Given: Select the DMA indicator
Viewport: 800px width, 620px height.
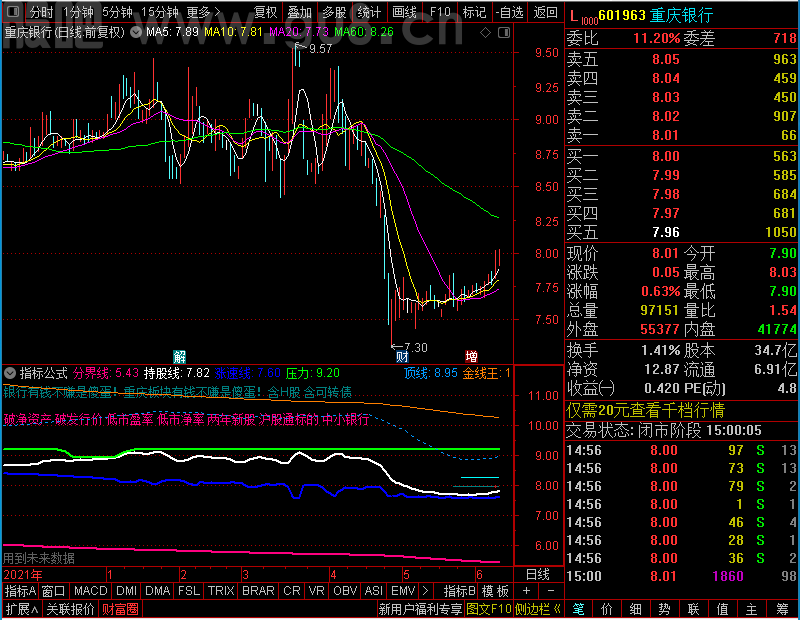Looking at the screenshot, I should [x=157, y=591].
